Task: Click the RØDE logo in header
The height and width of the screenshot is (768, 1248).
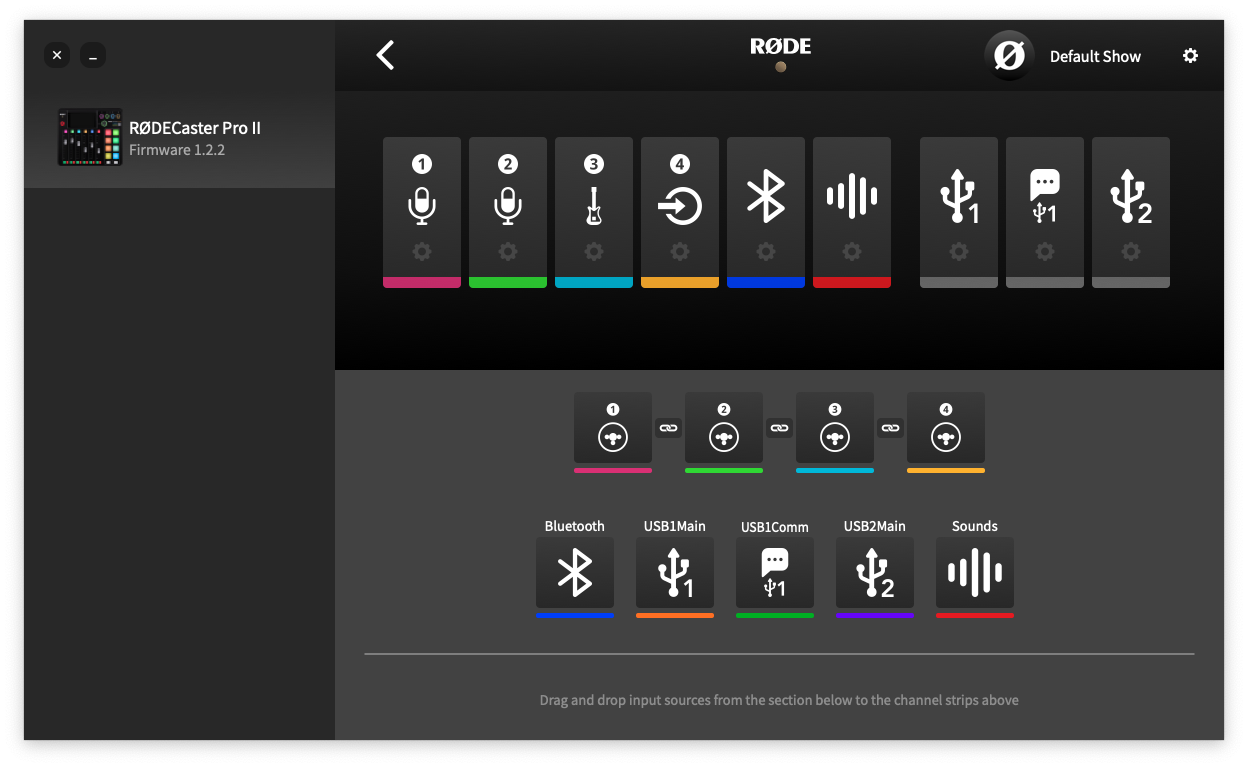Action: coord(781,47)
